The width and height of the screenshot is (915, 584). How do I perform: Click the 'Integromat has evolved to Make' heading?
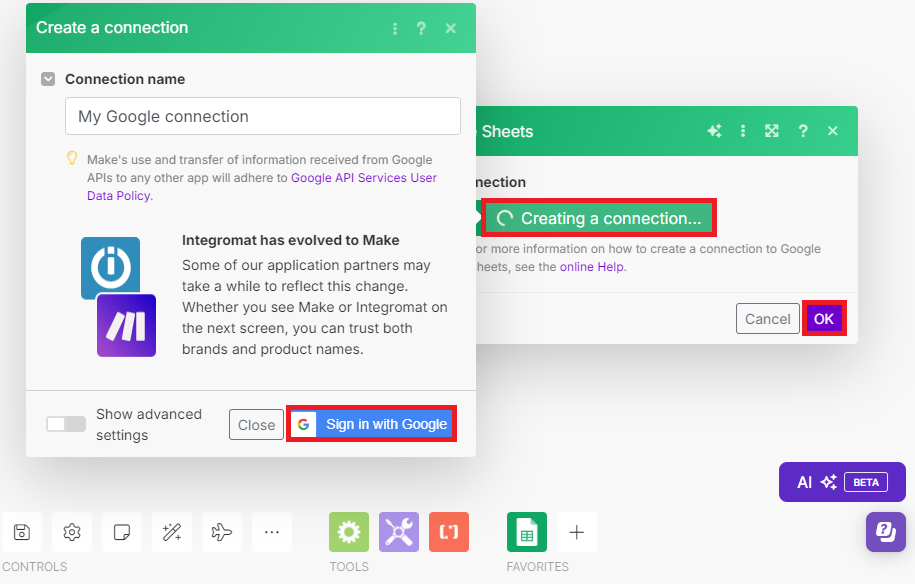(x=291, y=240)
